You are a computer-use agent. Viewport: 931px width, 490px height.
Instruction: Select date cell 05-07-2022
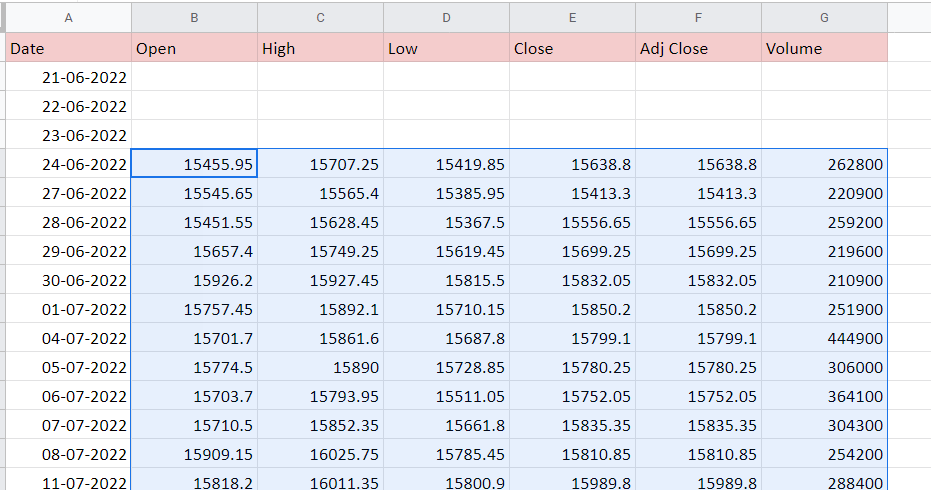[68, 367]
